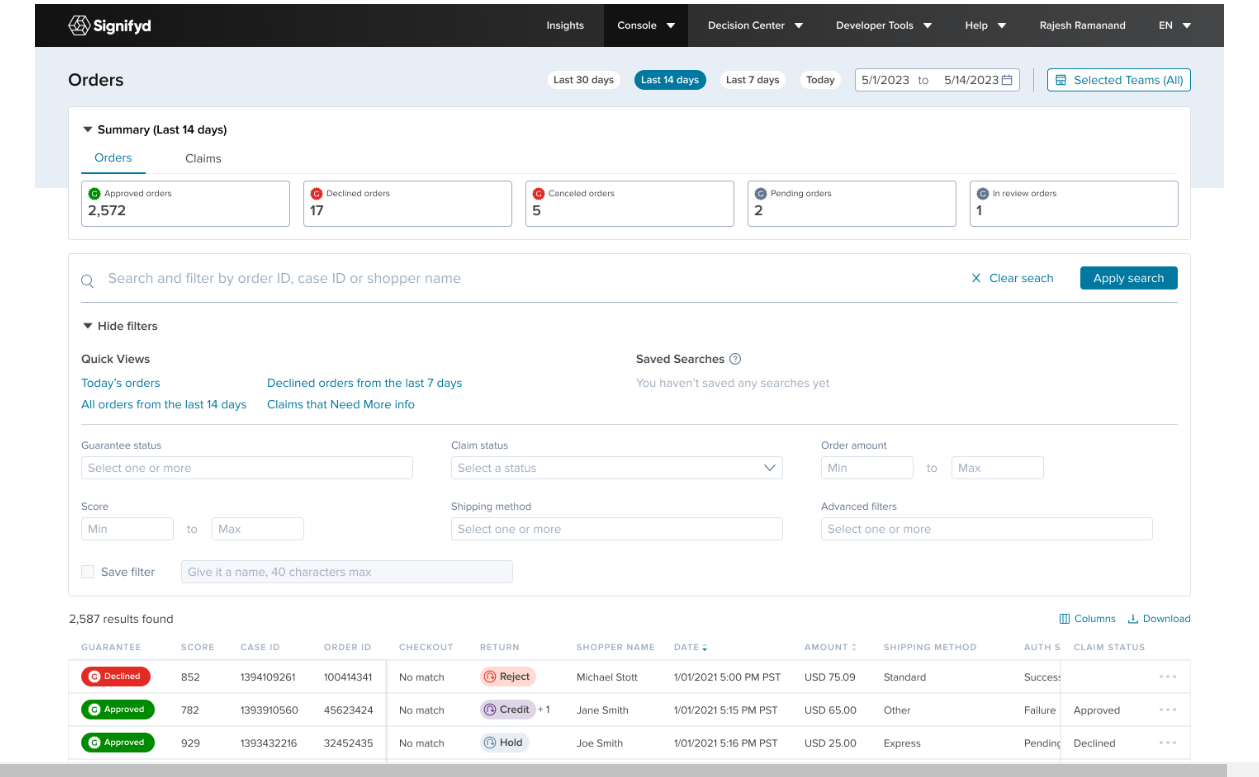
Task: Click the Score Min input field
Action: (127, 529)
